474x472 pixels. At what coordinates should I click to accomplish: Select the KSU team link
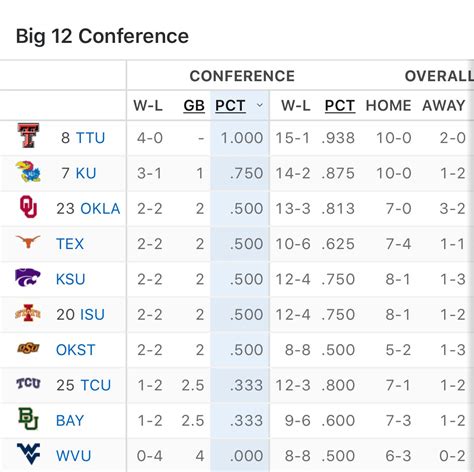point(71,279)
